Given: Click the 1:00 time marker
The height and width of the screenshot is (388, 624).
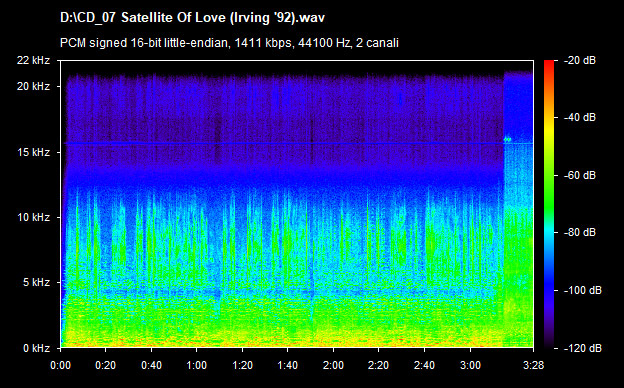Looking at the screenshot, I should [197, 365].
